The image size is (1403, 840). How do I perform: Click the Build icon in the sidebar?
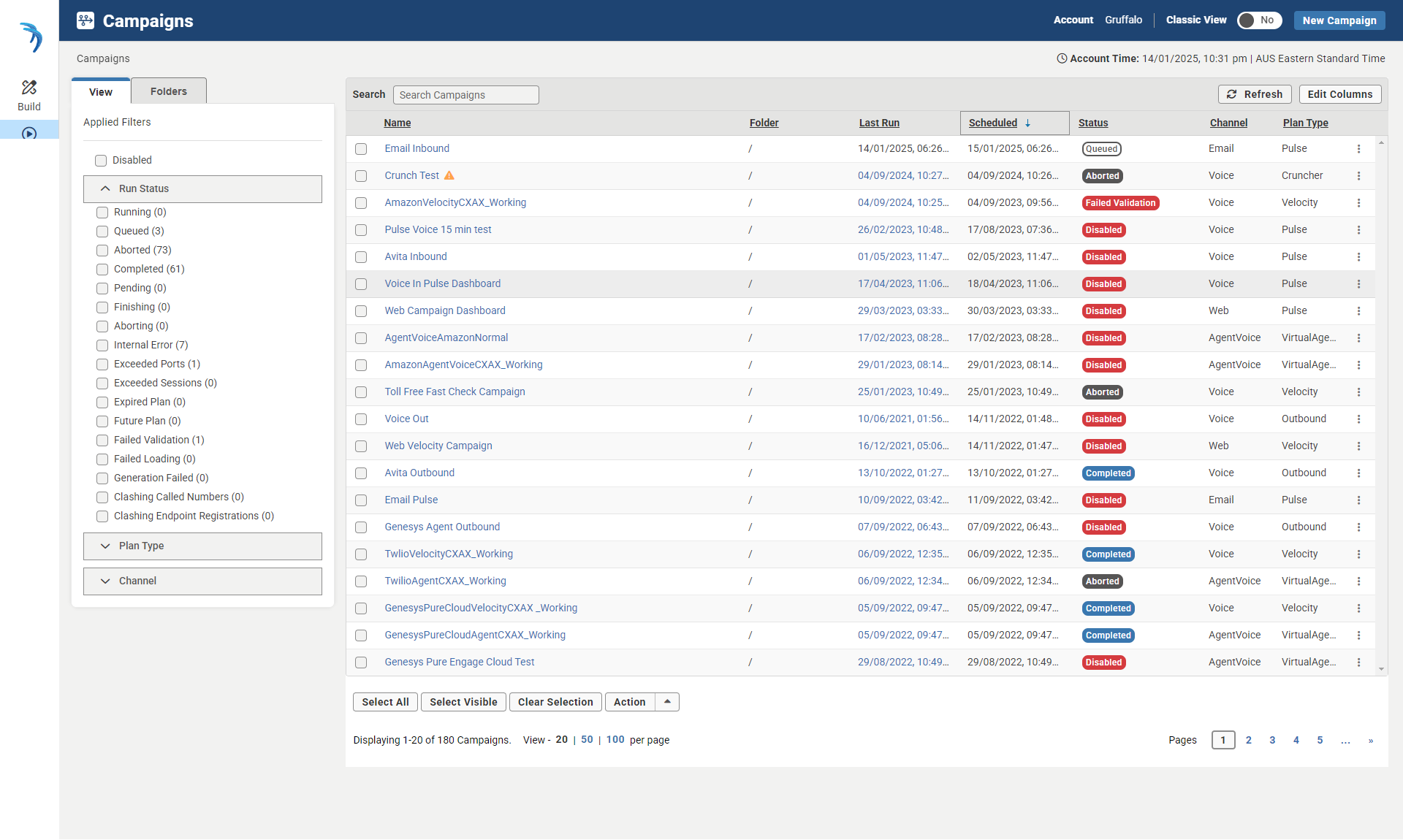point(29,88)
